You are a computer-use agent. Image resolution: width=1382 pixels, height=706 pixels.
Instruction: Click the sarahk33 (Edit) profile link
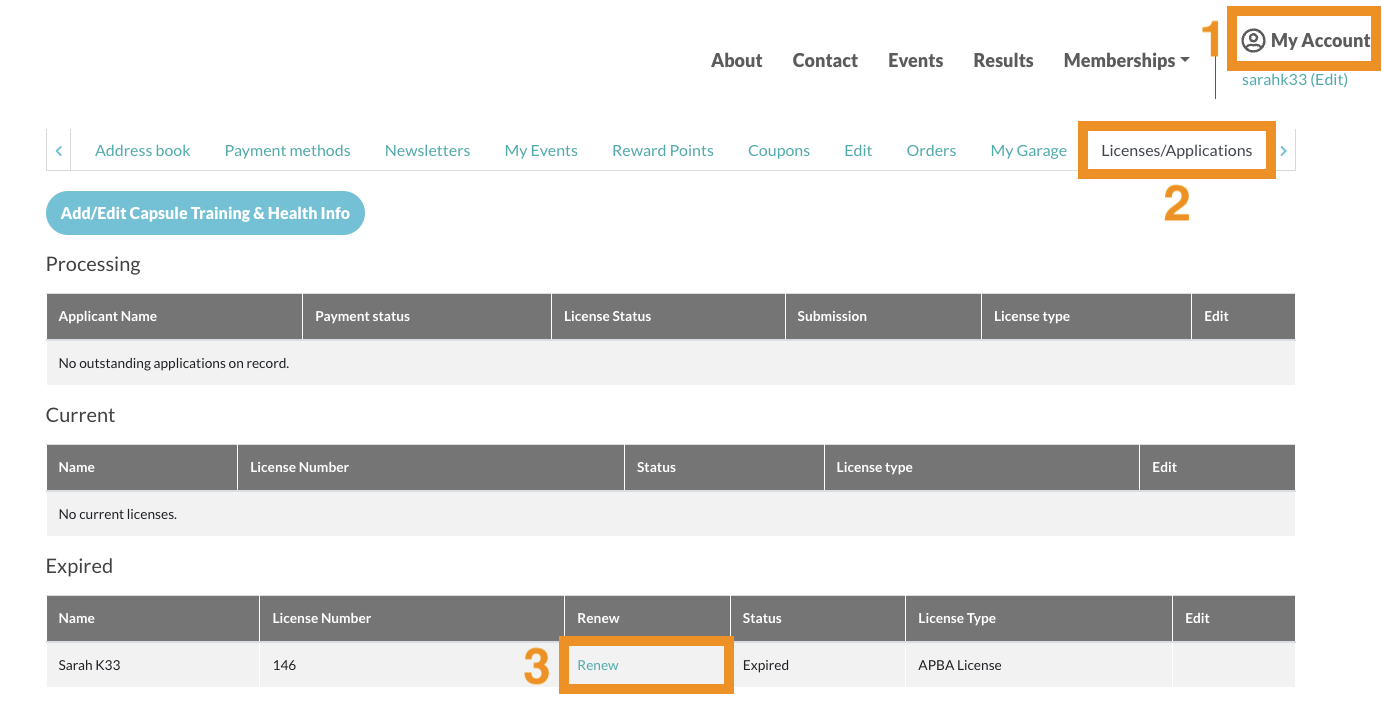click(x=1294, y=80)
